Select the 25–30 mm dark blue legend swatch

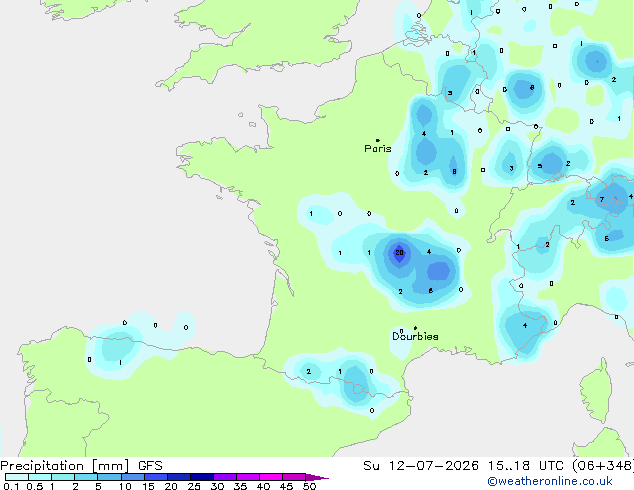coord(202,477)
